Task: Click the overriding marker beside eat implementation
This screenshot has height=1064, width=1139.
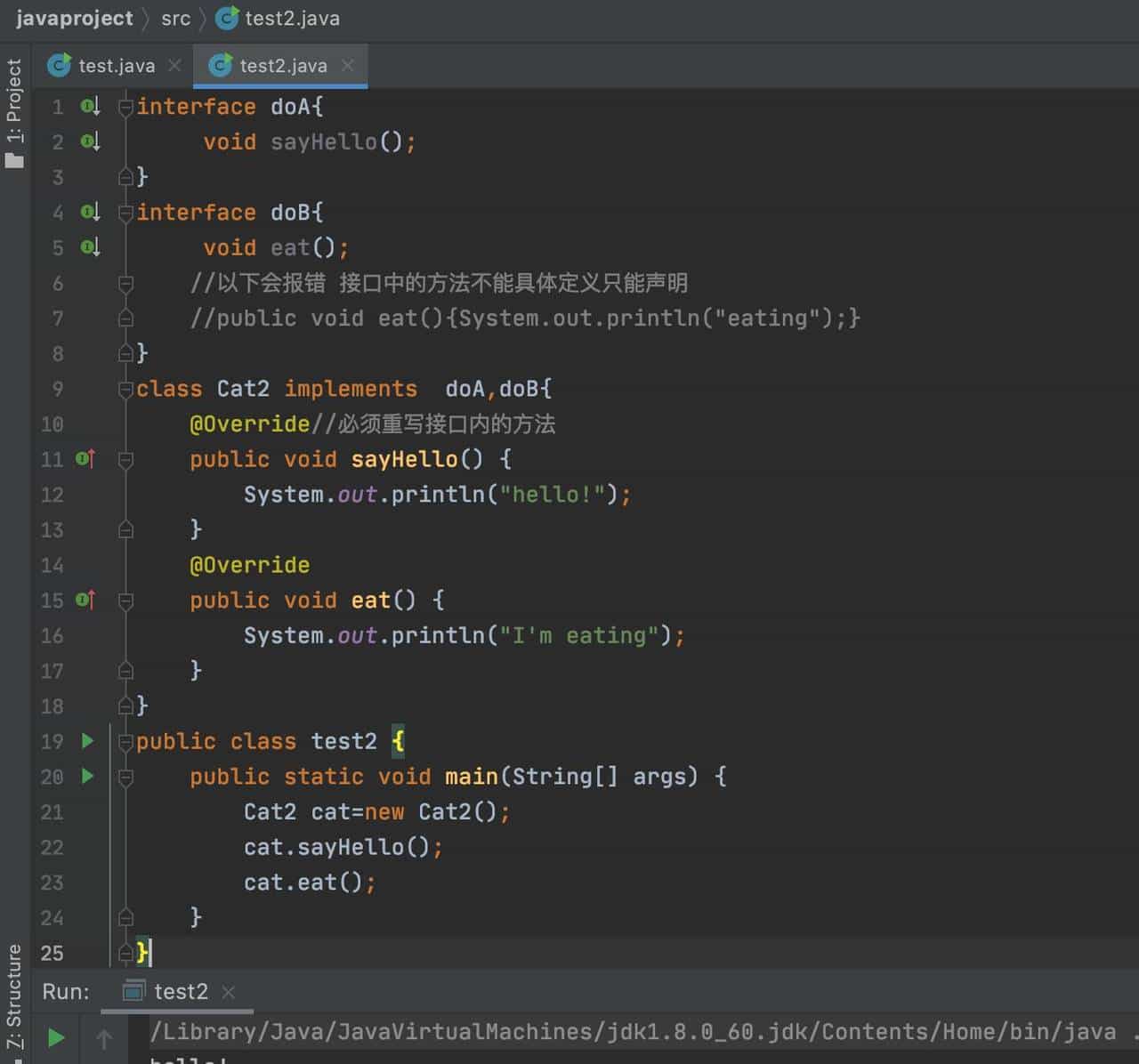Action: coord(85,601)
